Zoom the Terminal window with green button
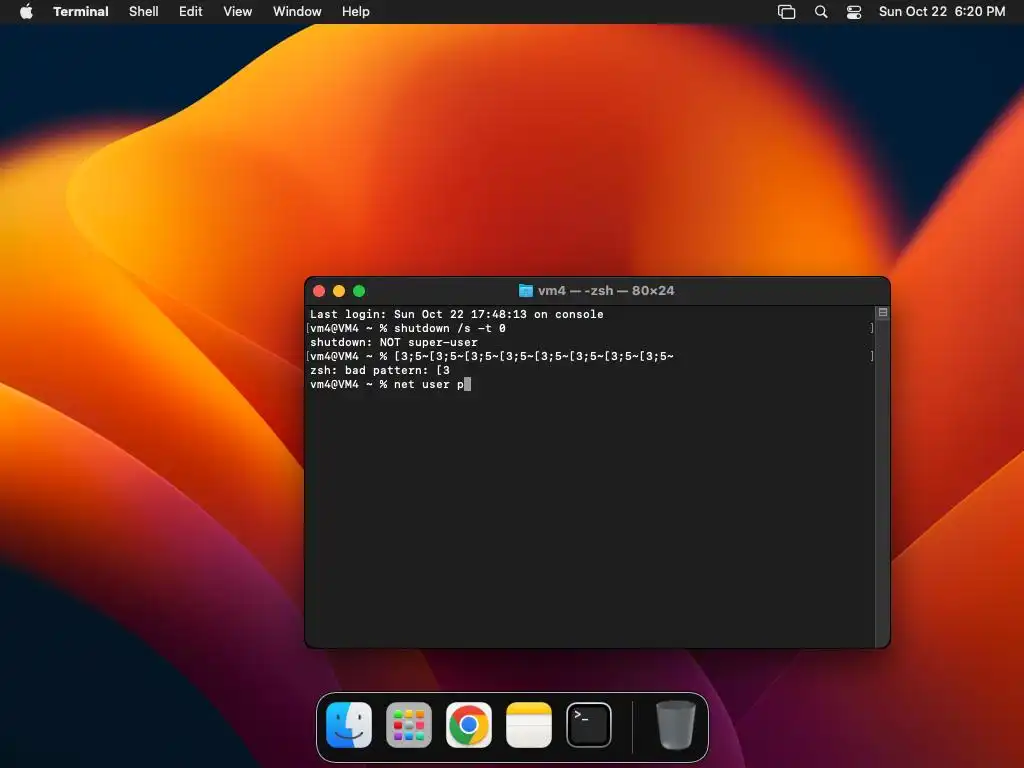This screenshot has height=768, width=1024. 359,291
